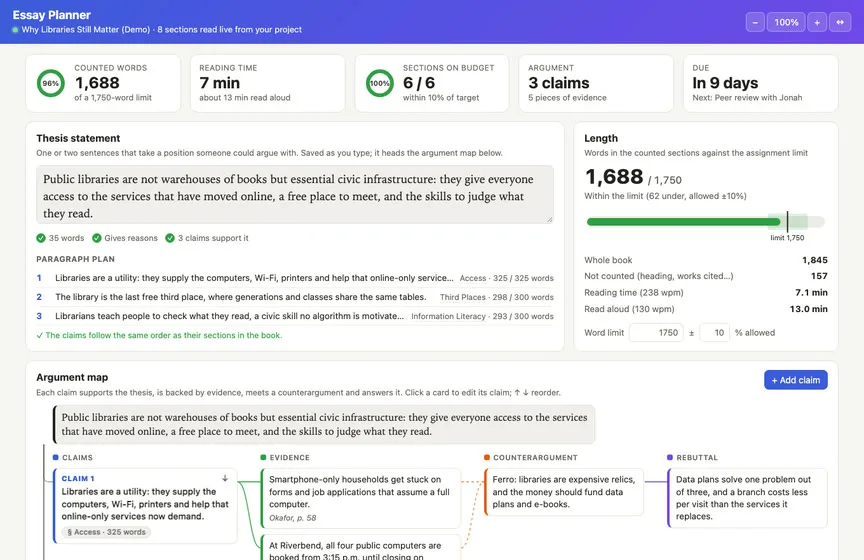The width and height of the screenshot is (864, 560).
Task: Click the green check beside 35 words
Action: tap(41, 238)
